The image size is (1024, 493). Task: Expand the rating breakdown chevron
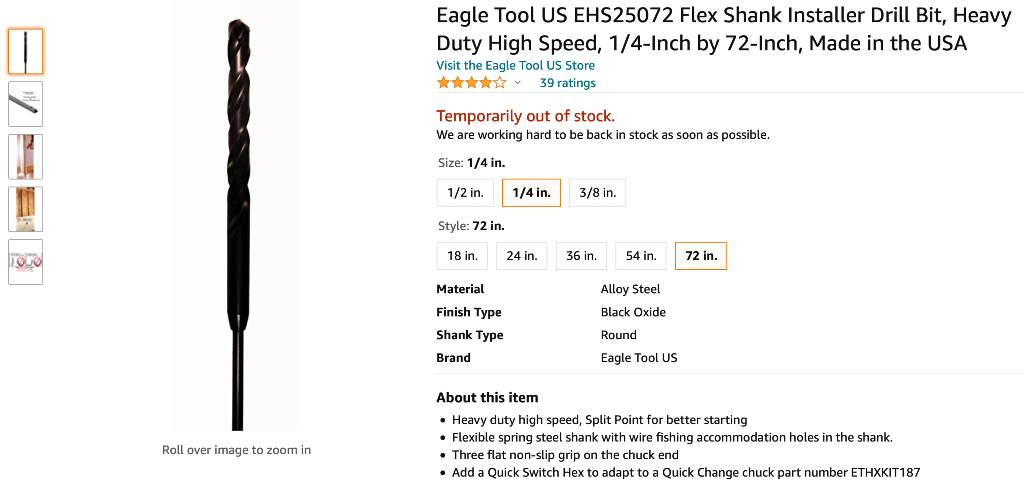click(x=517, y=83)
